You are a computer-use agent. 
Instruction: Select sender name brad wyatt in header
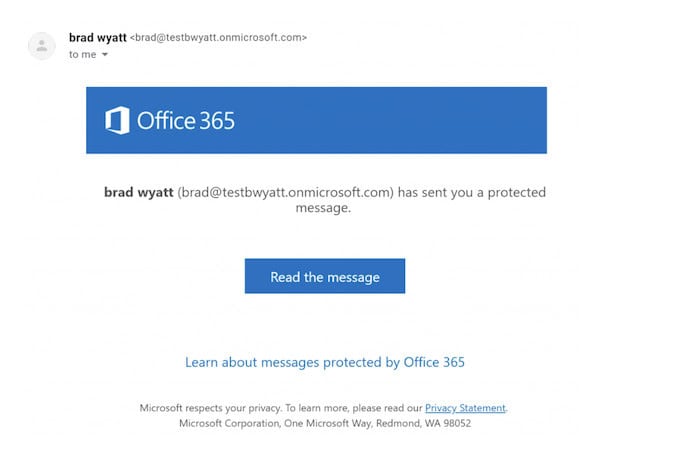tap(98, 38)
